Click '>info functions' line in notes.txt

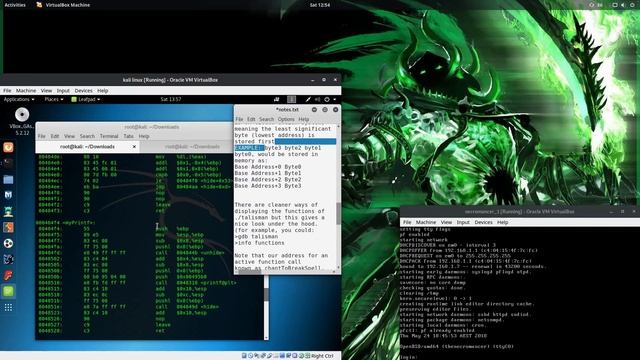[x=260, y=243]
